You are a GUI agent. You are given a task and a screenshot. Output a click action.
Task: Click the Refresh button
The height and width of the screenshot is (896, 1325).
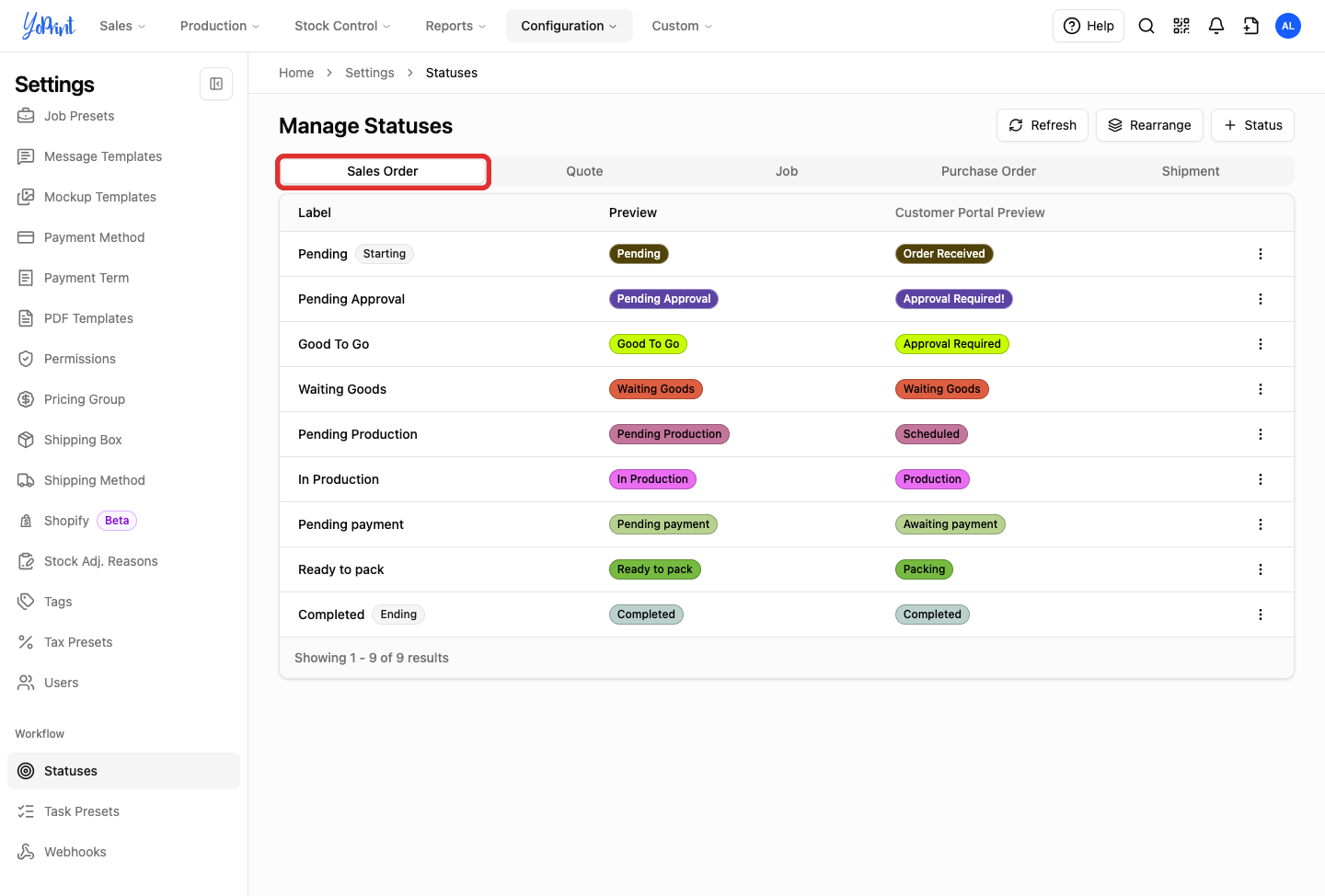coord(1043,125)
